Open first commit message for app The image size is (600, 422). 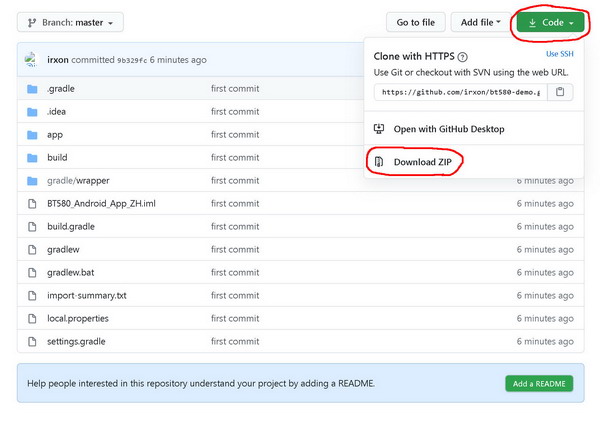[x=235, y=135]
